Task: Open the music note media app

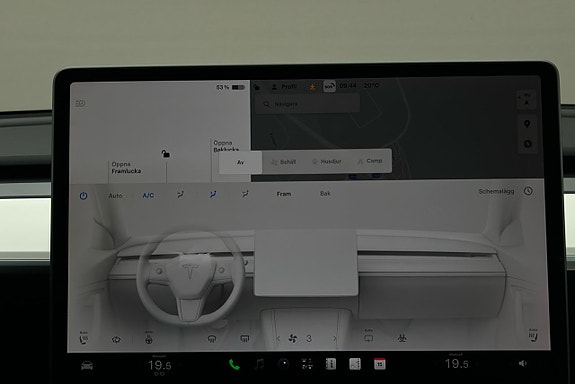Action: tap(259, 364)
